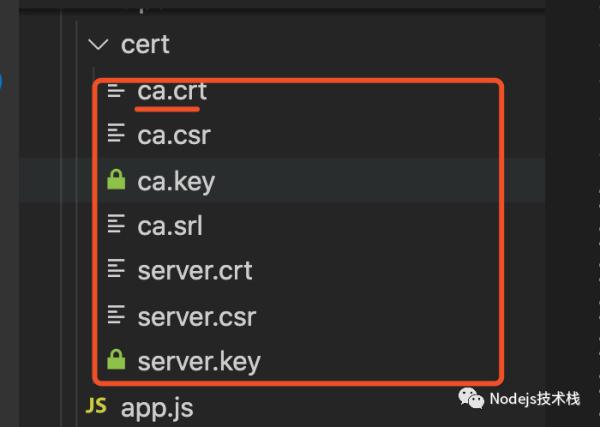Open the ca.srl file
Image resolution: width=600 pixels, height=427 pixels.
[170, 225]
